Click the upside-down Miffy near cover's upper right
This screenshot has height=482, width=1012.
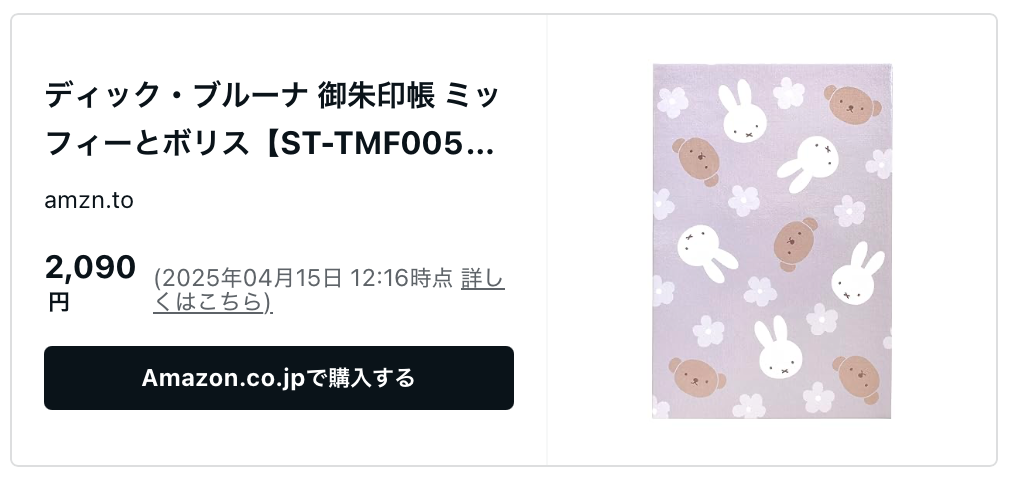[x=809, y=164]
